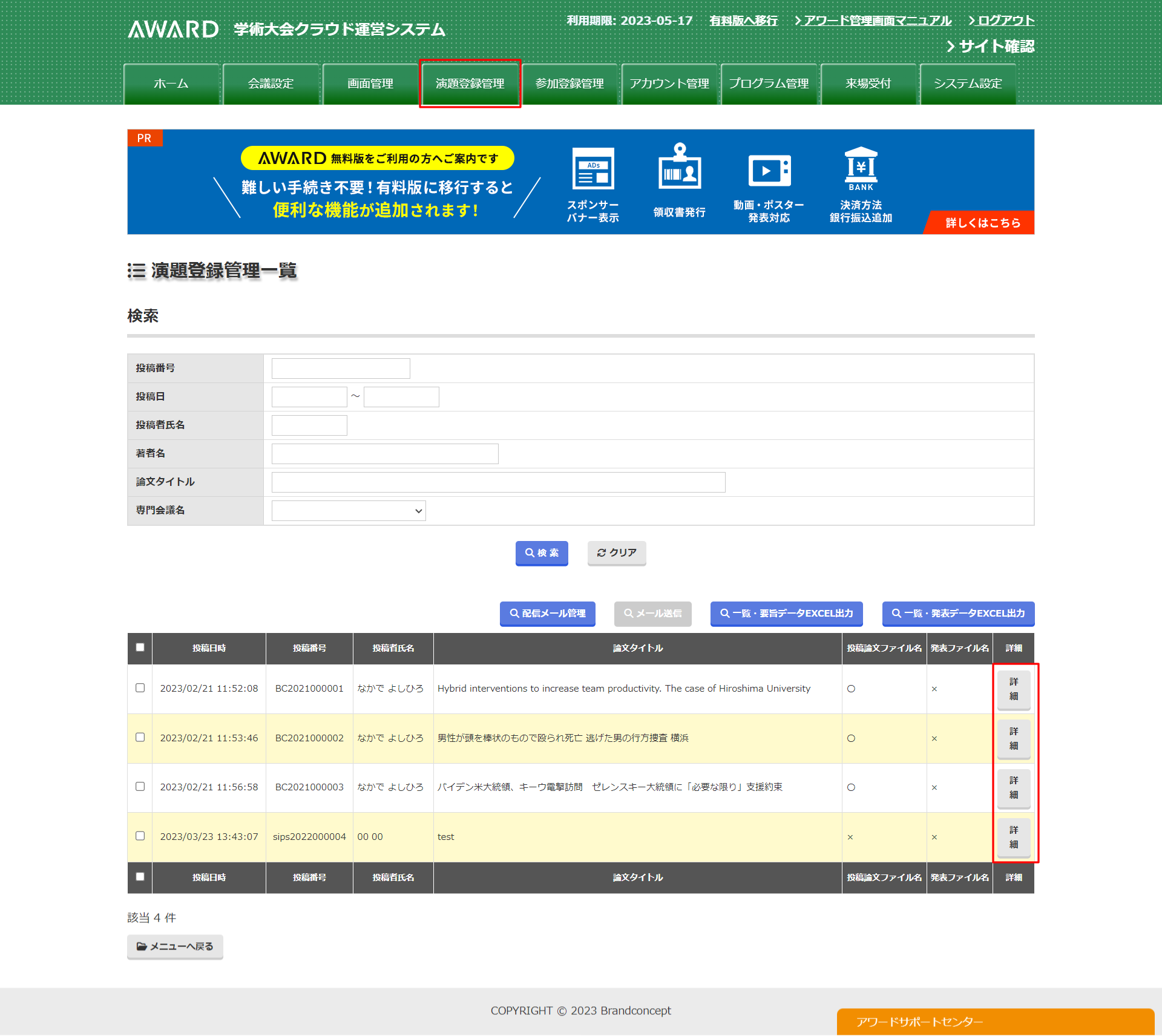Toggle select-all checkbox in table header

pyautogui.click(x=140, y=647)
